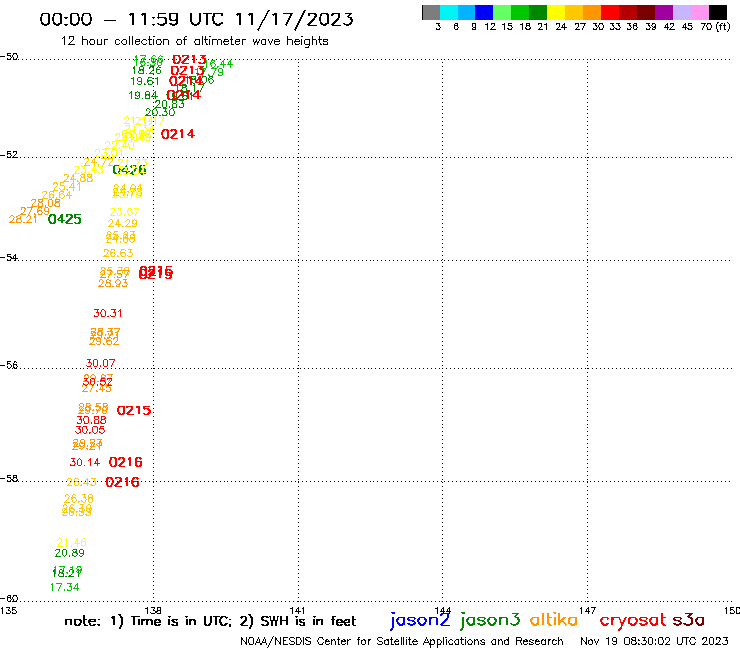Viewport: 740px width, 650px height.
Task: Click the date range title at the top
Action: pyautogui.click(x=196, y=19)
